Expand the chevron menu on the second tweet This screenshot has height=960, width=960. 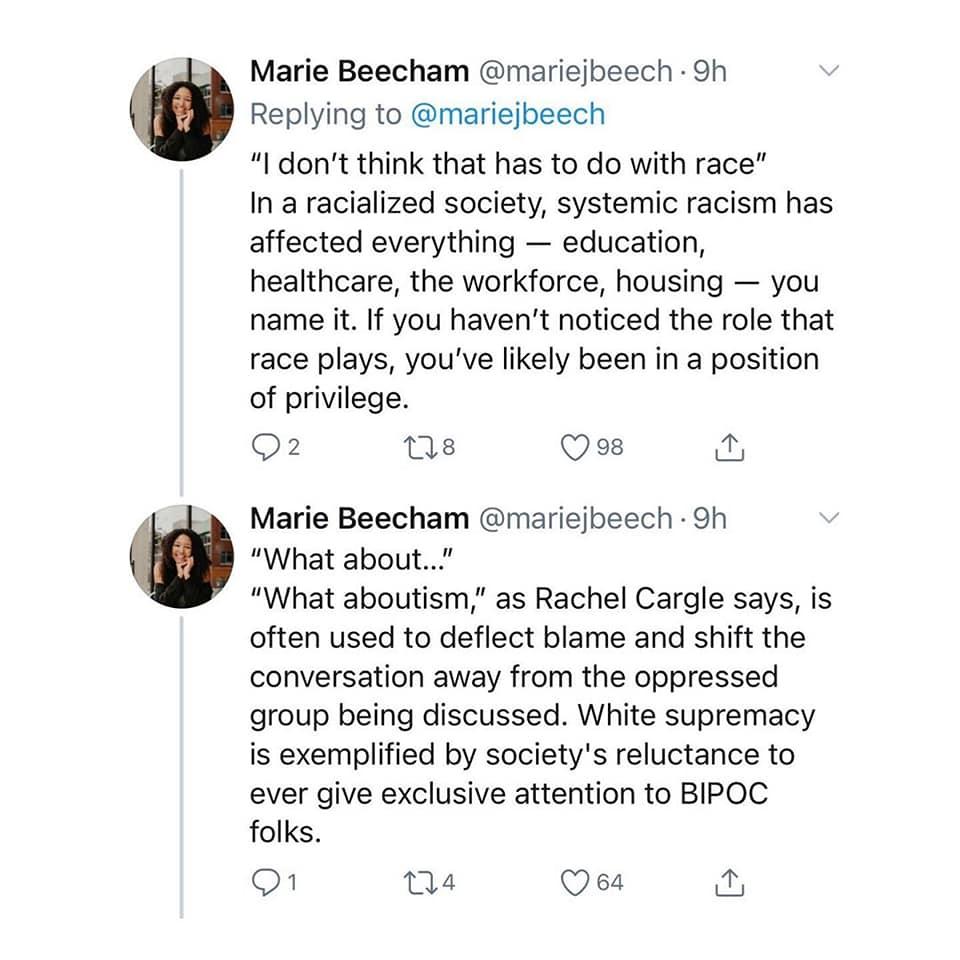[x=829, y=517]
